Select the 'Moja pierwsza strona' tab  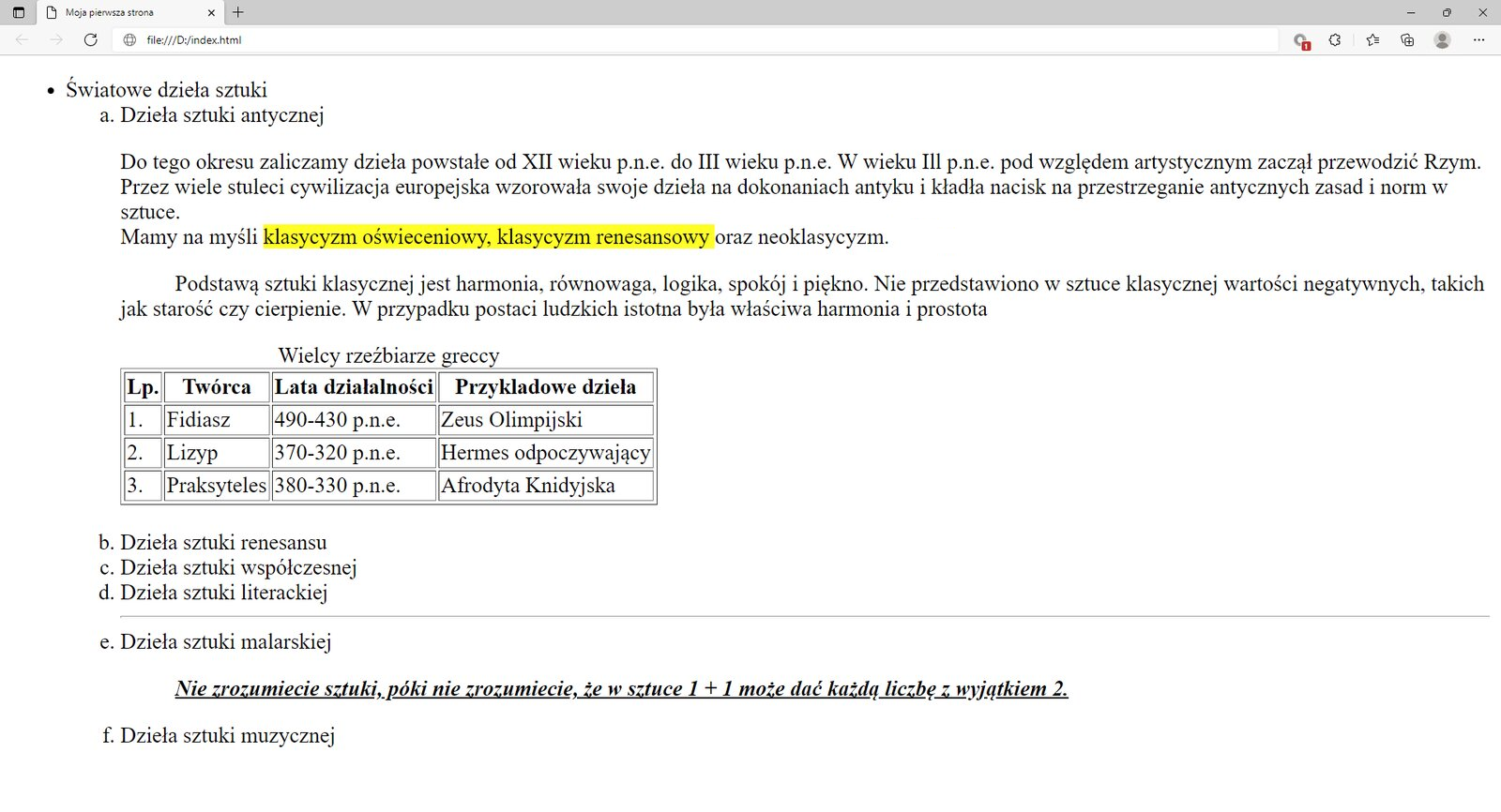130,12
